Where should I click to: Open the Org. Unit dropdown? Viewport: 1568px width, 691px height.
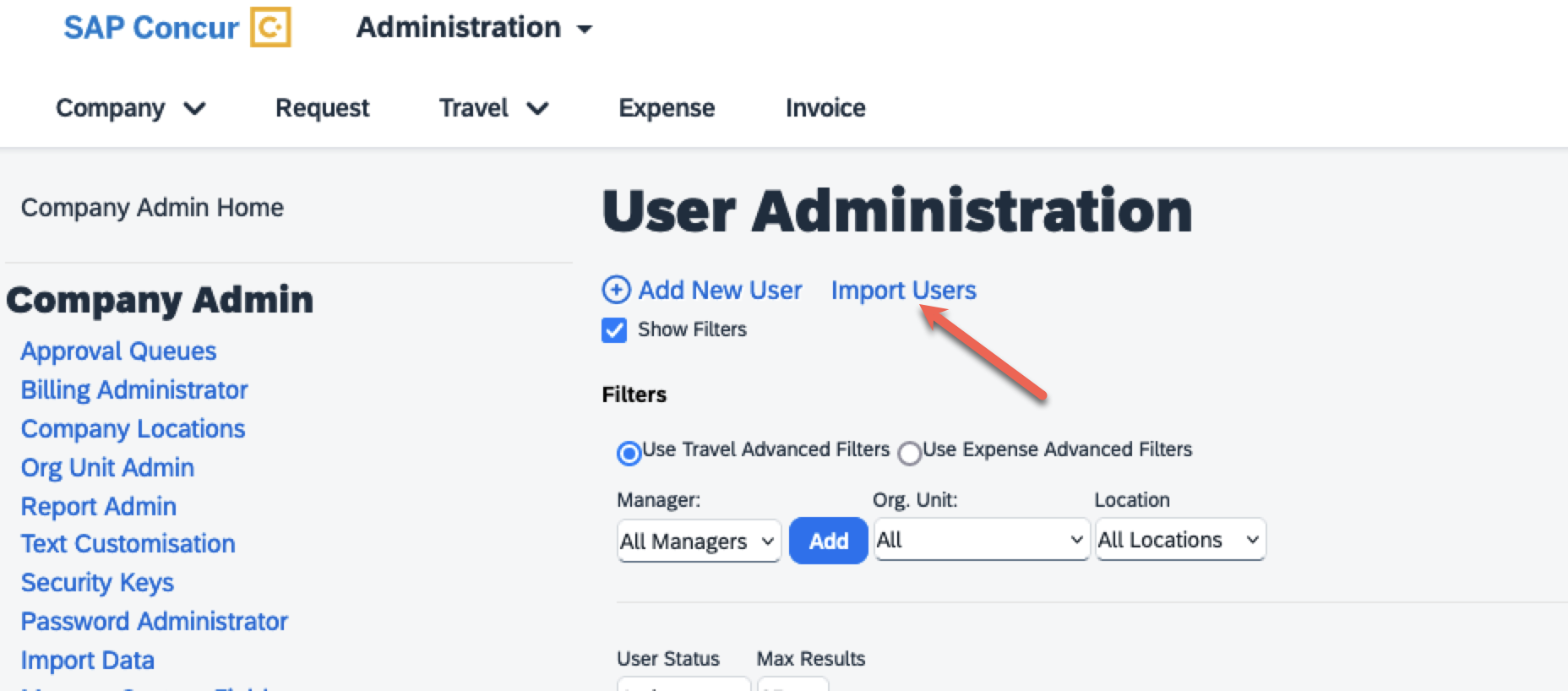point(981,539)
